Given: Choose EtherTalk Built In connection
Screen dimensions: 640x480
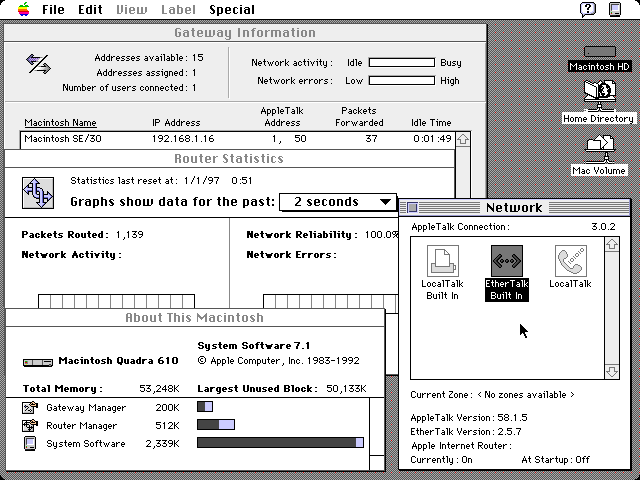Looking at the screenshot, I should click(x=507, y=261).
